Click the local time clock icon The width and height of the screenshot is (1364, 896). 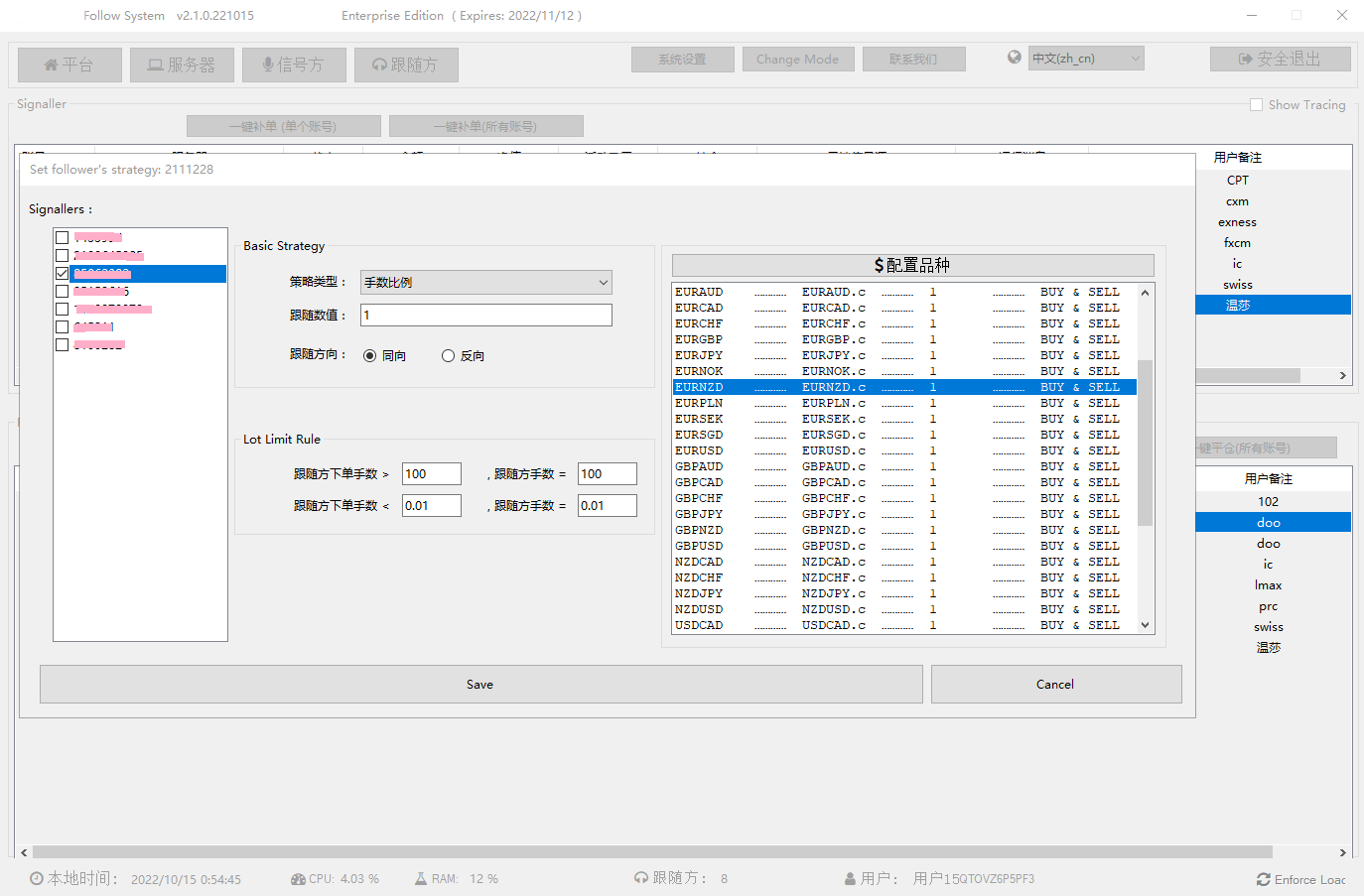(x=37, y=879)
